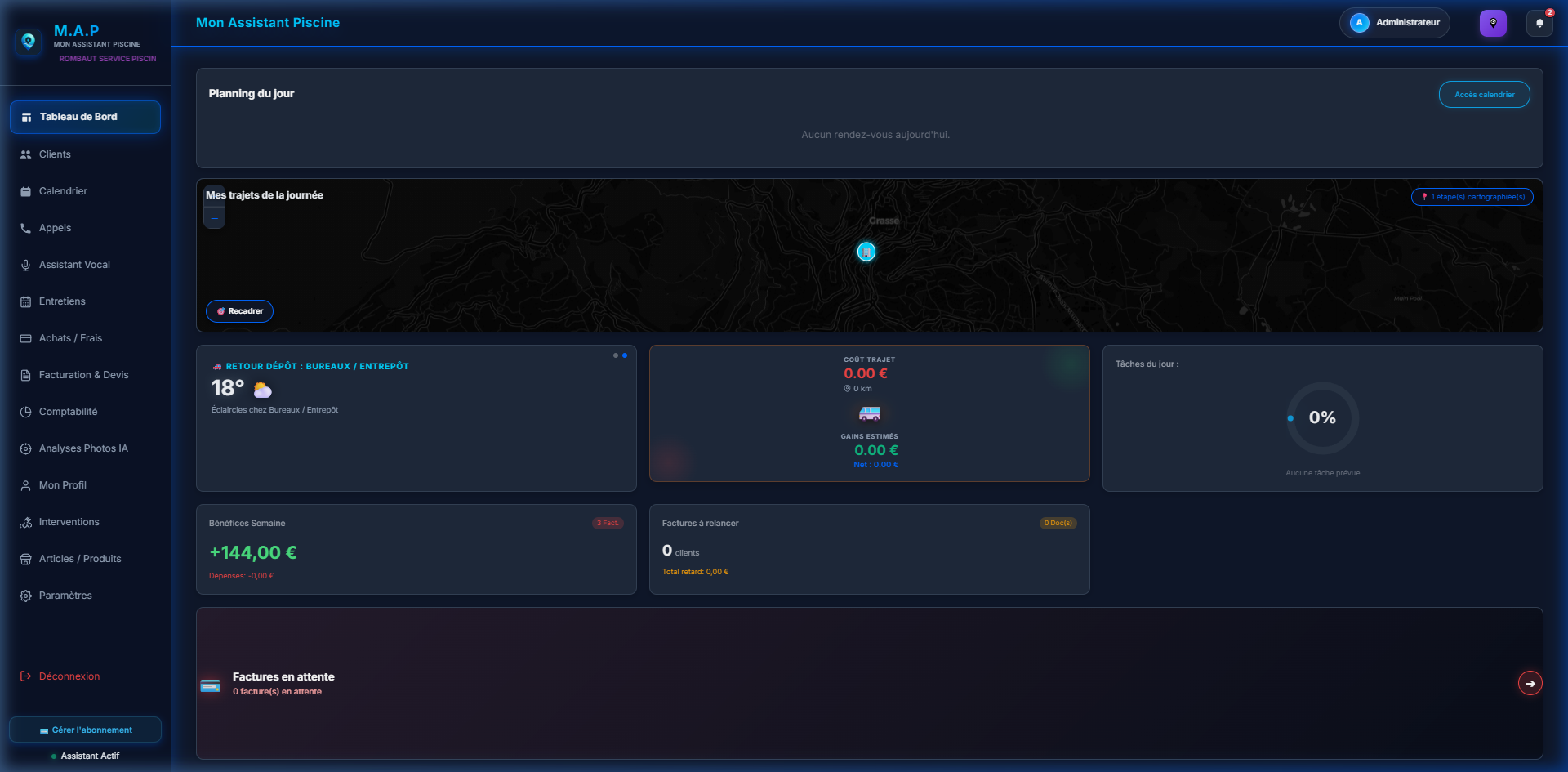Open the Comptabilité section
The image size is (1568, 772).
pos(65,412)
